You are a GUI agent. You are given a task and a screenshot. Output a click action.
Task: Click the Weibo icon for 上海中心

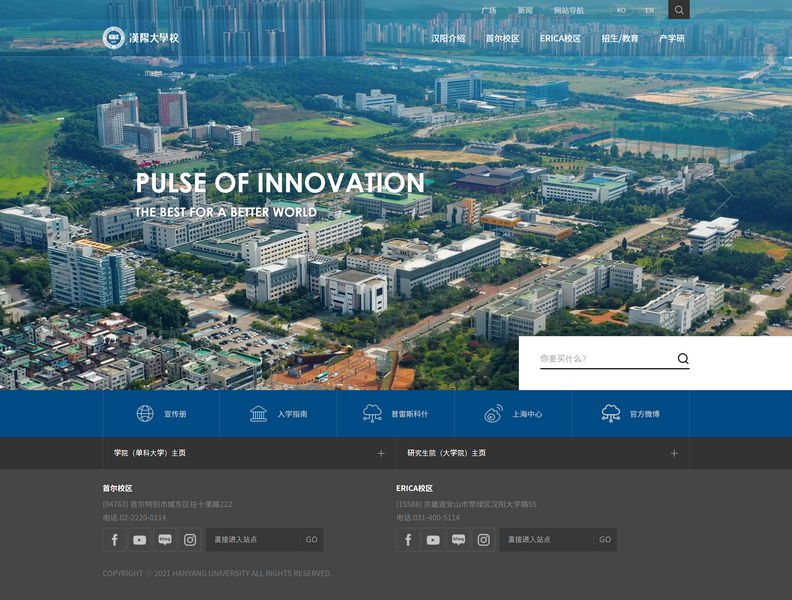coord(493,414)
